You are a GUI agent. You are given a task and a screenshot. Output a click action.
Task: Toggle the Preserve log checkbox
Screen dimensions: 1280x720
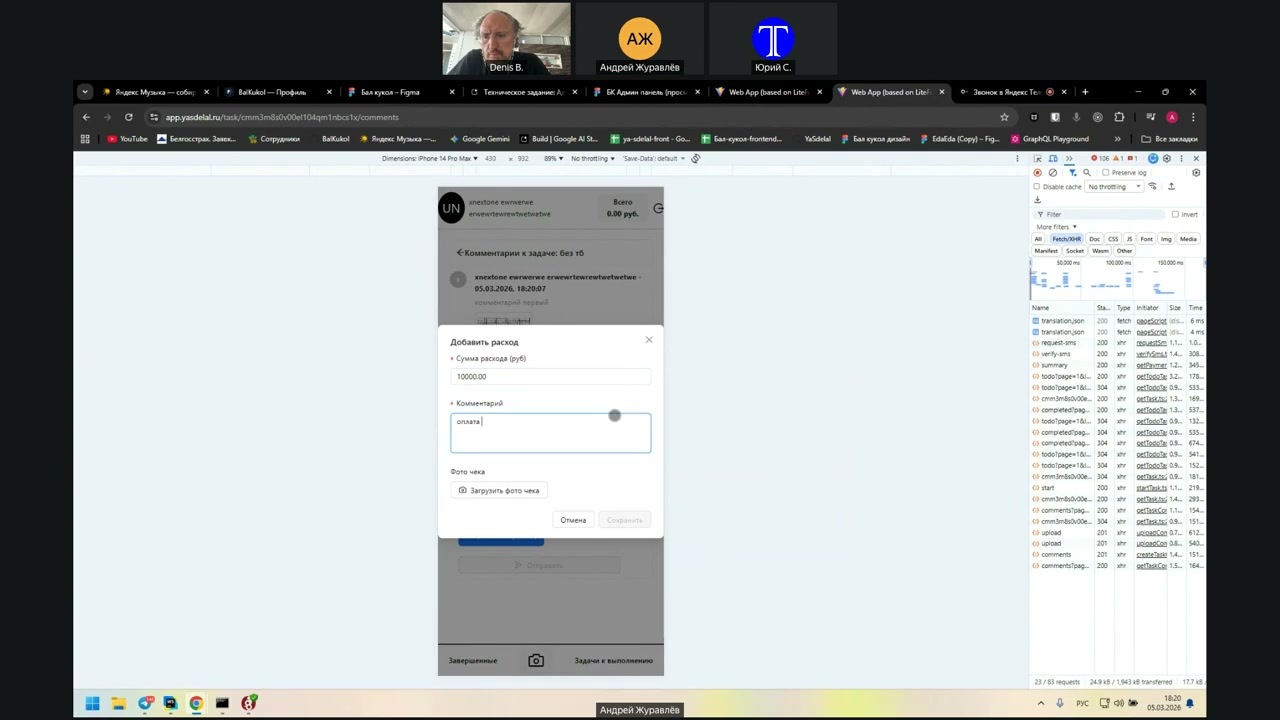pos(1105,173)
